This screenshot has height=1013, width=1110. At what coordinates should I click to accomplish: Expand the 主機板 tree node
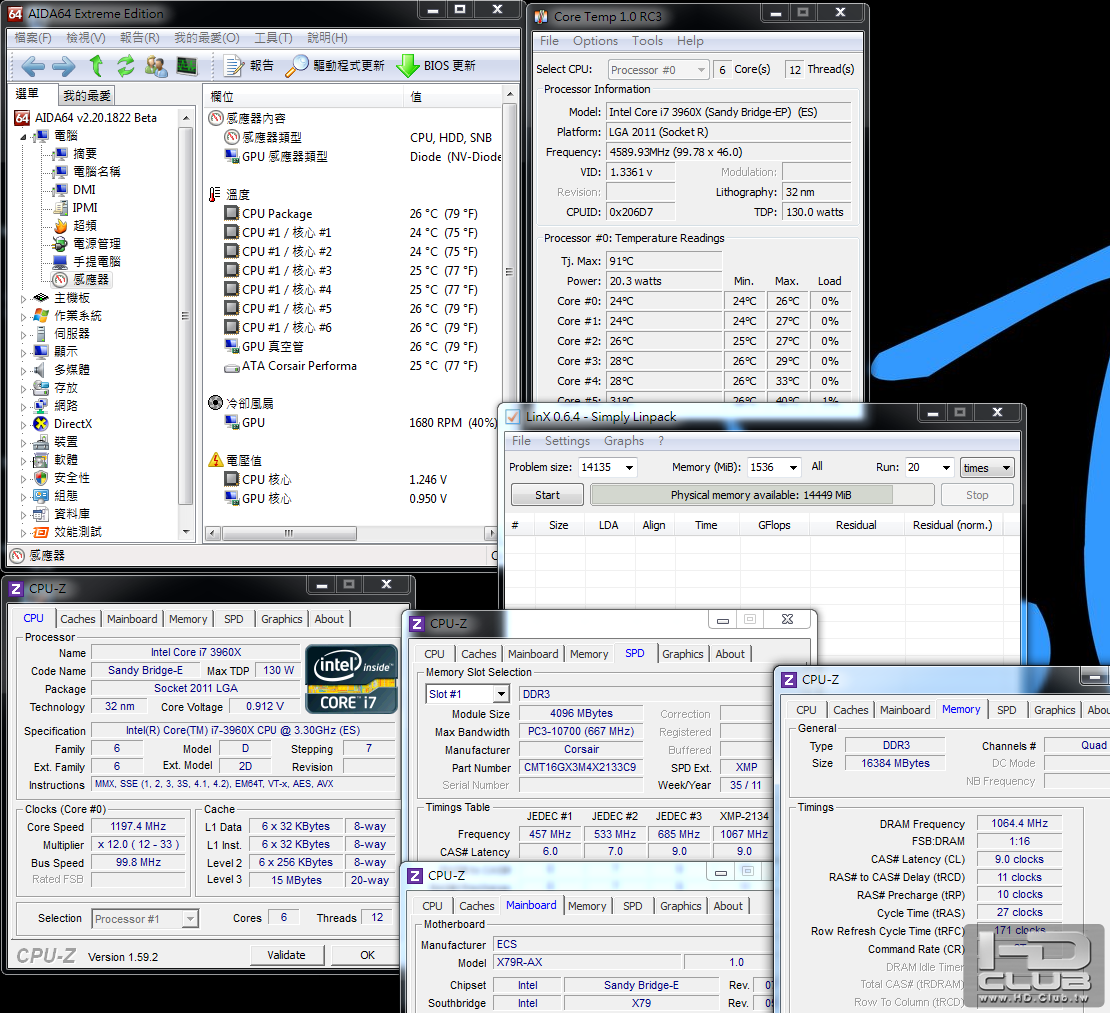pyautogui.click(x=23, y=299)
